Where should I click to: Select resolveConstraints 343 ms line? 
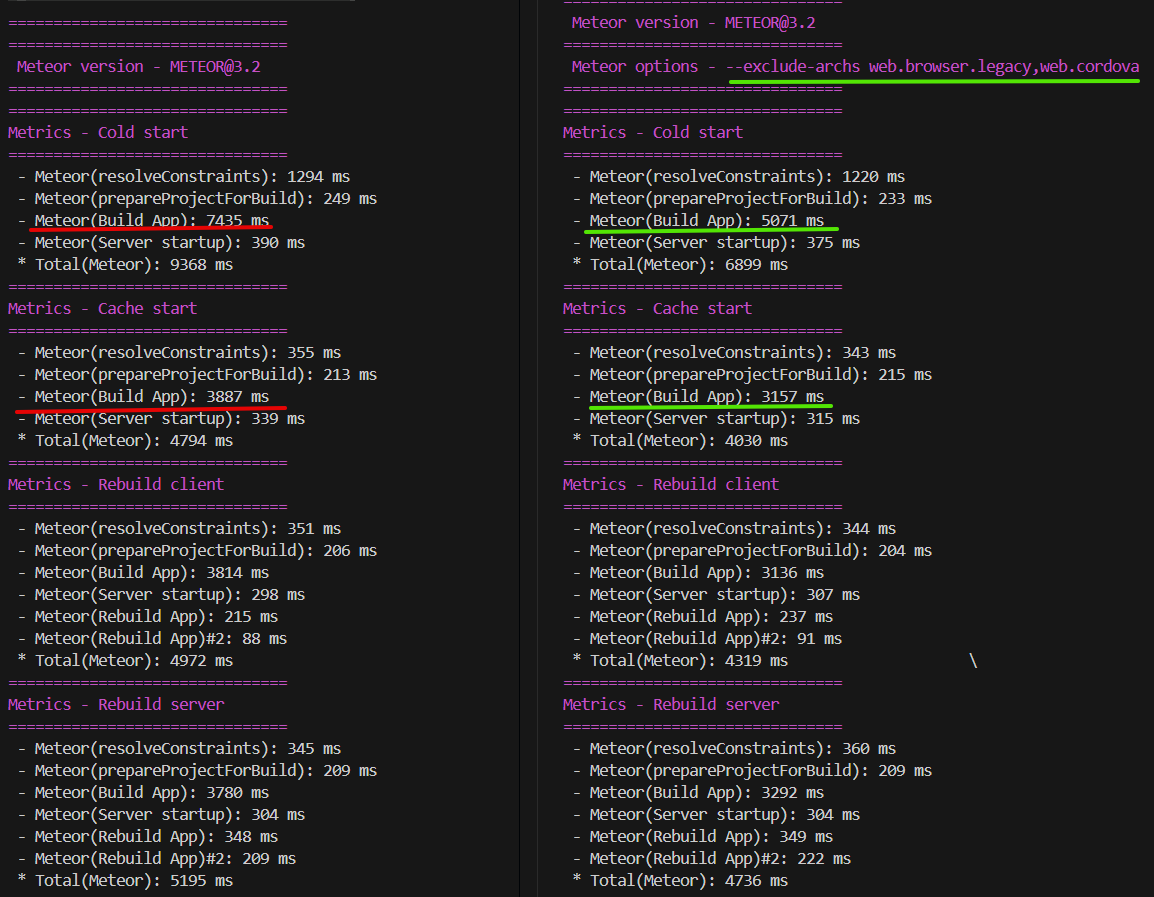pyautogui.click(x=734, y=352)
